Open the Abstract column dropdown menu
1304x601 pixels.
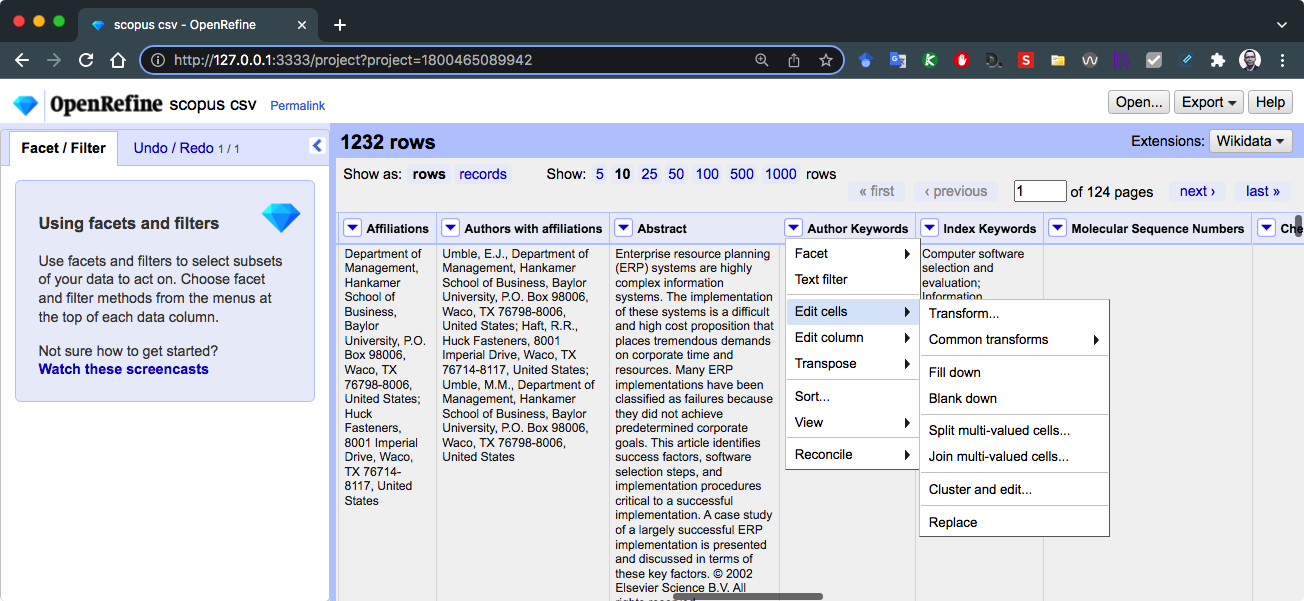pyautogui.click(x=623, y=228)
